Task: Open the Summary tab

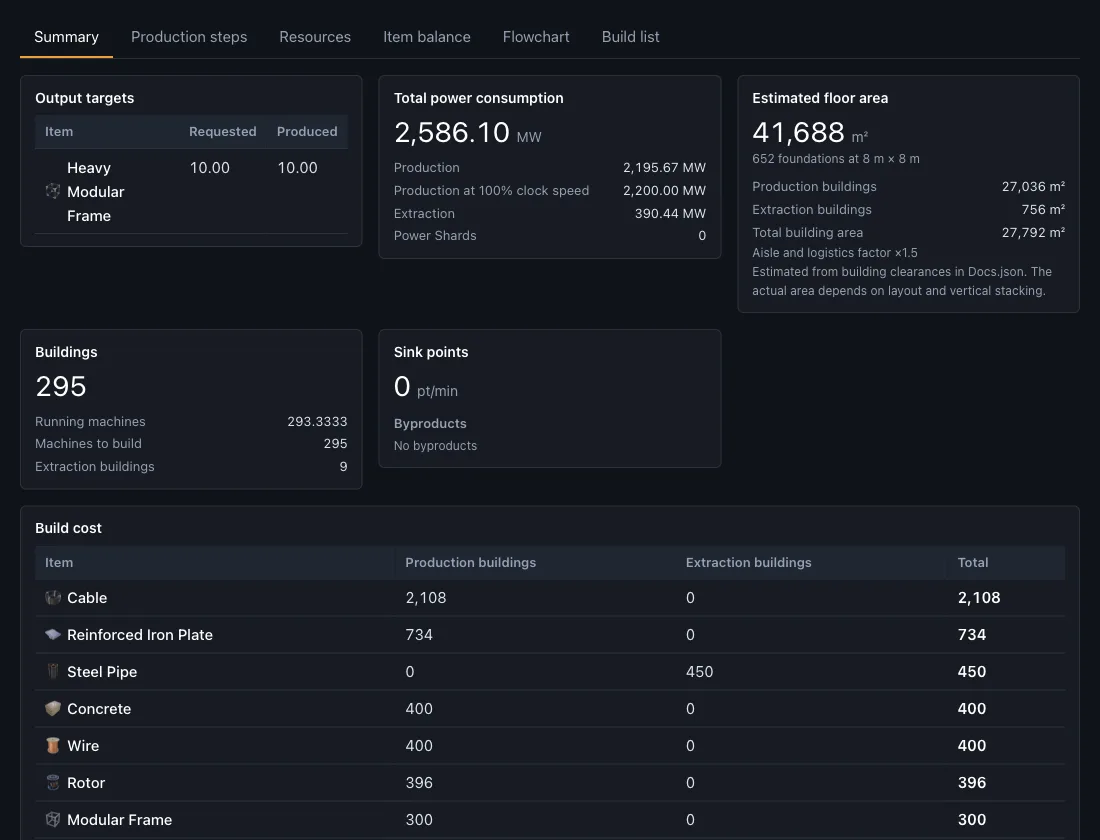Action: (x=66, y=36)
